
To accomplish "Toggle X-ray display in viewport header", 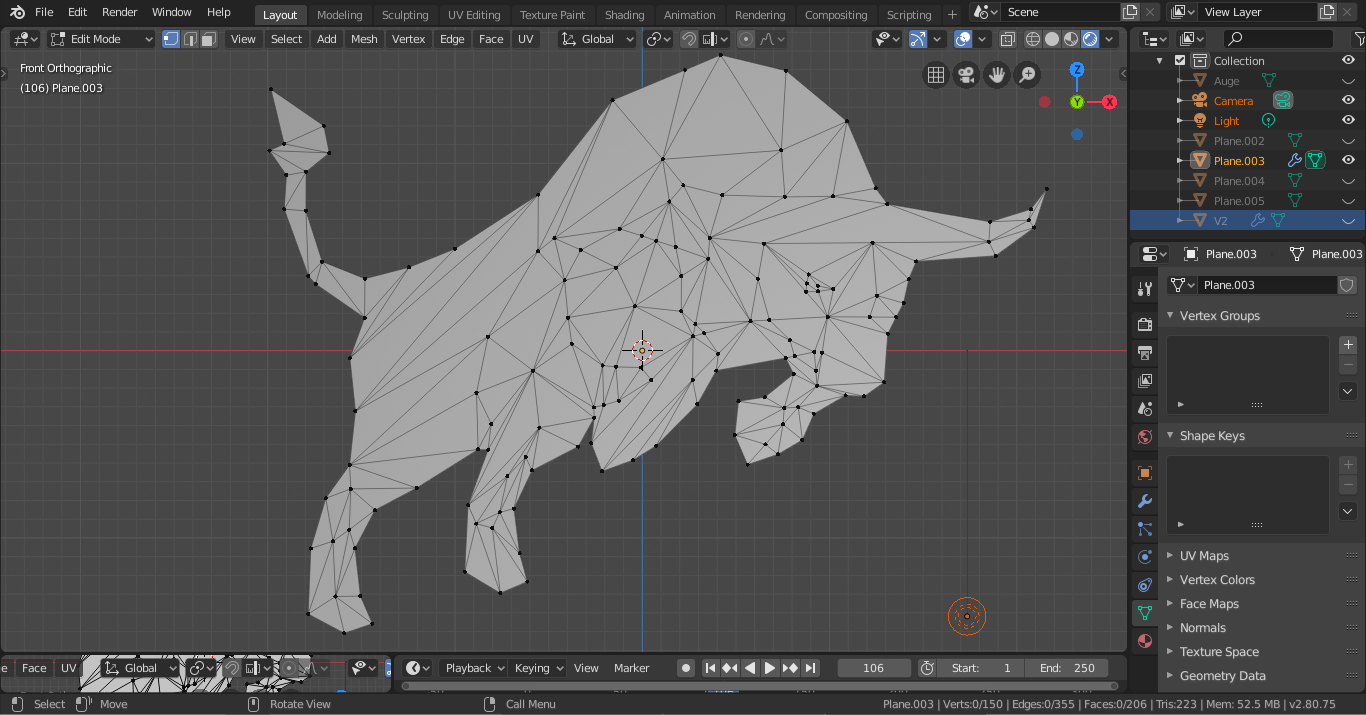I will [1007, 39].
